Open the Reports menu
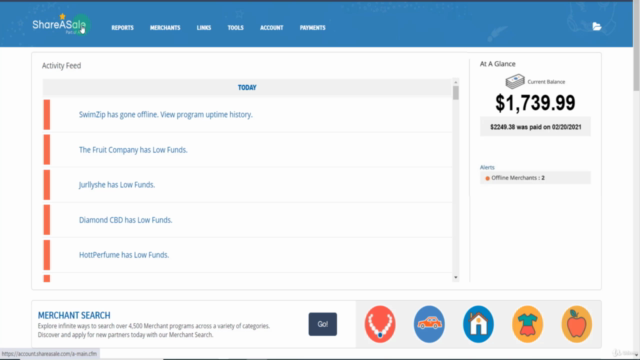 click(122, 28)
